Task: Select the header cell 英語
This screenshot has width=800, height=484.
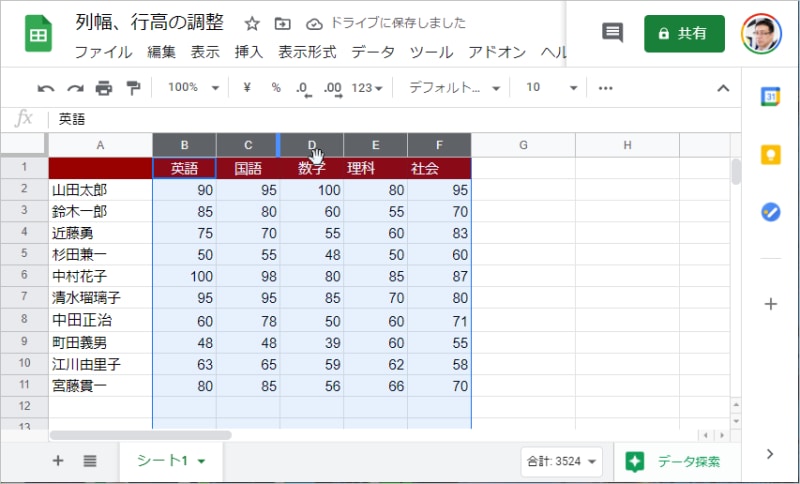Action: [185, 168]
